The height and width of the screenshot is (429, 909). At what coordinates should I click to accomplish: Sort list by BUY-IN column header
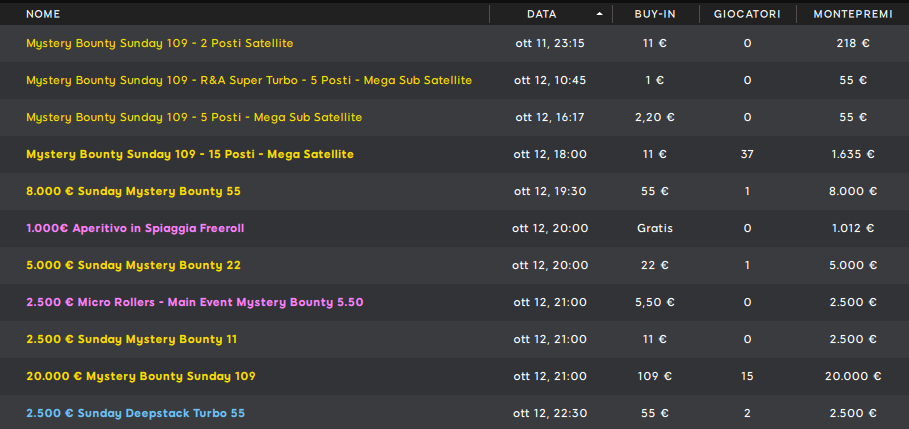(655, 14)
